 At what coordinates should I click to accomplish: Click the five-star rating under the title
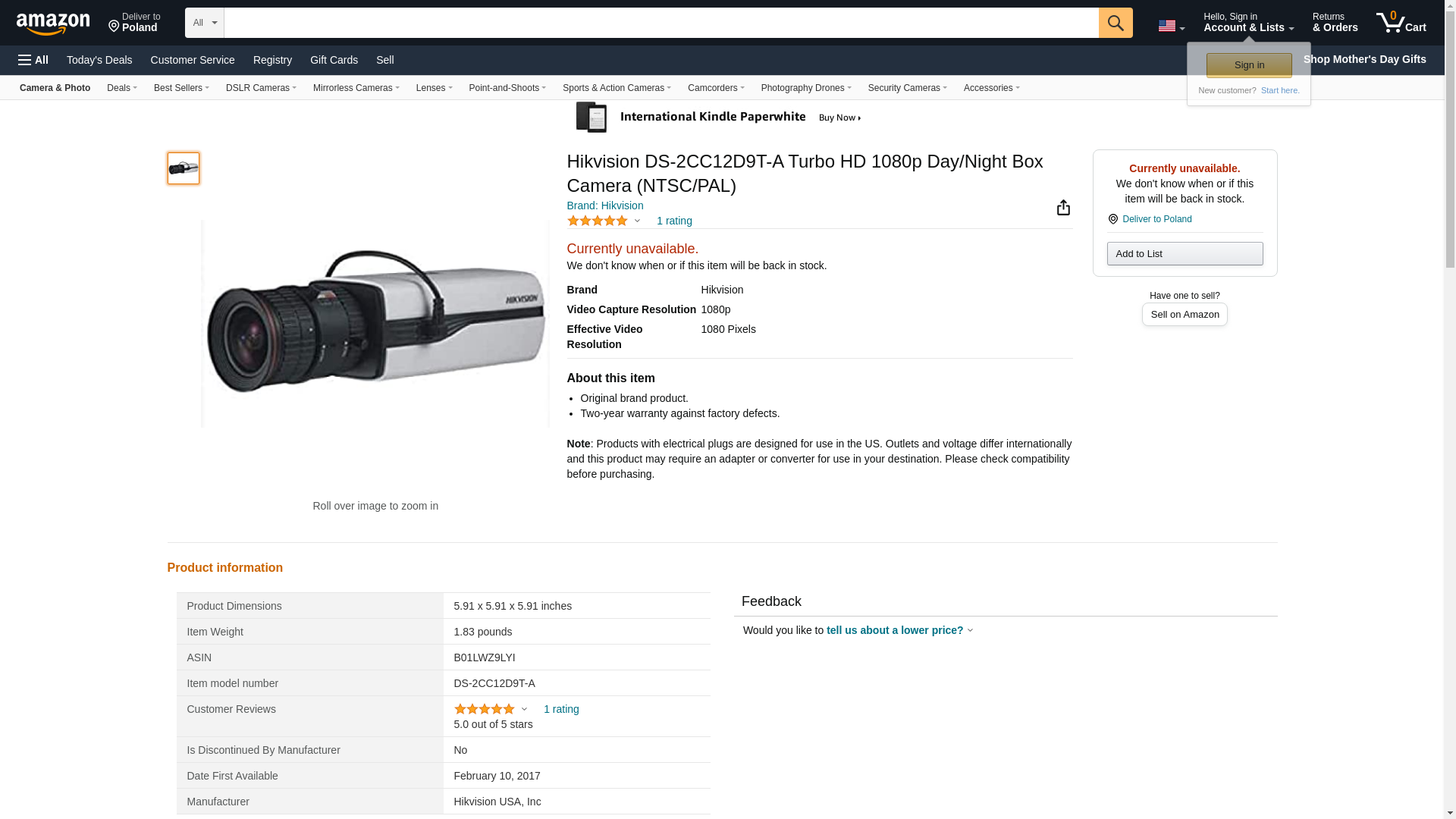pos(598,221)
